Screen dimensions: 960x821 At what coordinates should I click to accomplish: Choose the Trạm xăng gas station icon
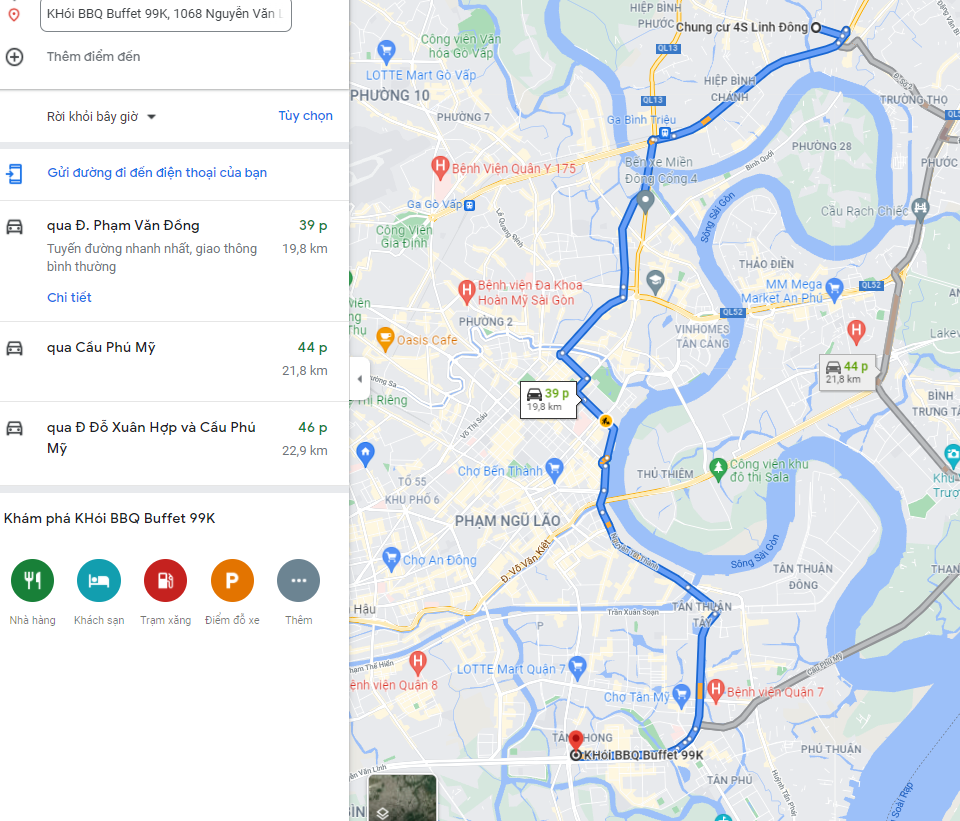coord(165,580)
